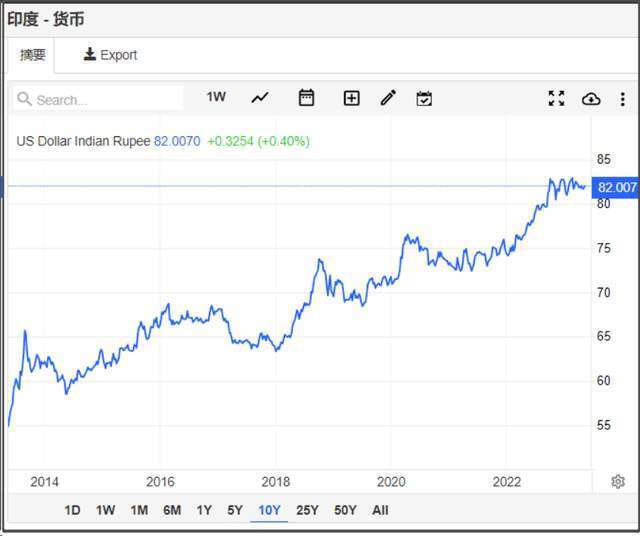This screenshot has width=640, height=536.
Task: Enter fullscreen chart mode
Action: 556,98
